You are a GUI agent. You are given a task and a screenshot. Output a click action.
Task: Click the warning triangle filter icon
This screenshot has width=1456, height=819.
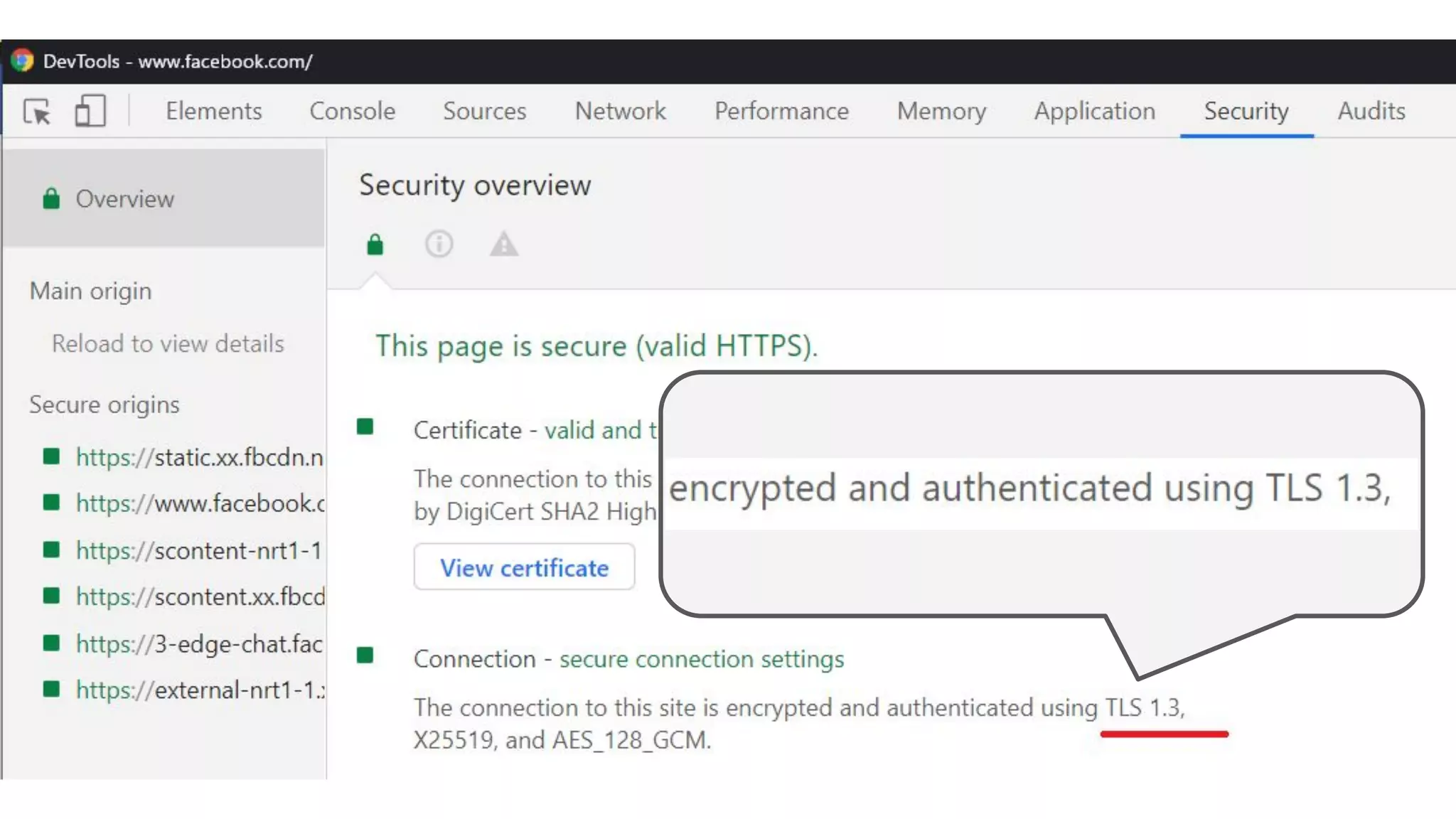pos(503,244)
